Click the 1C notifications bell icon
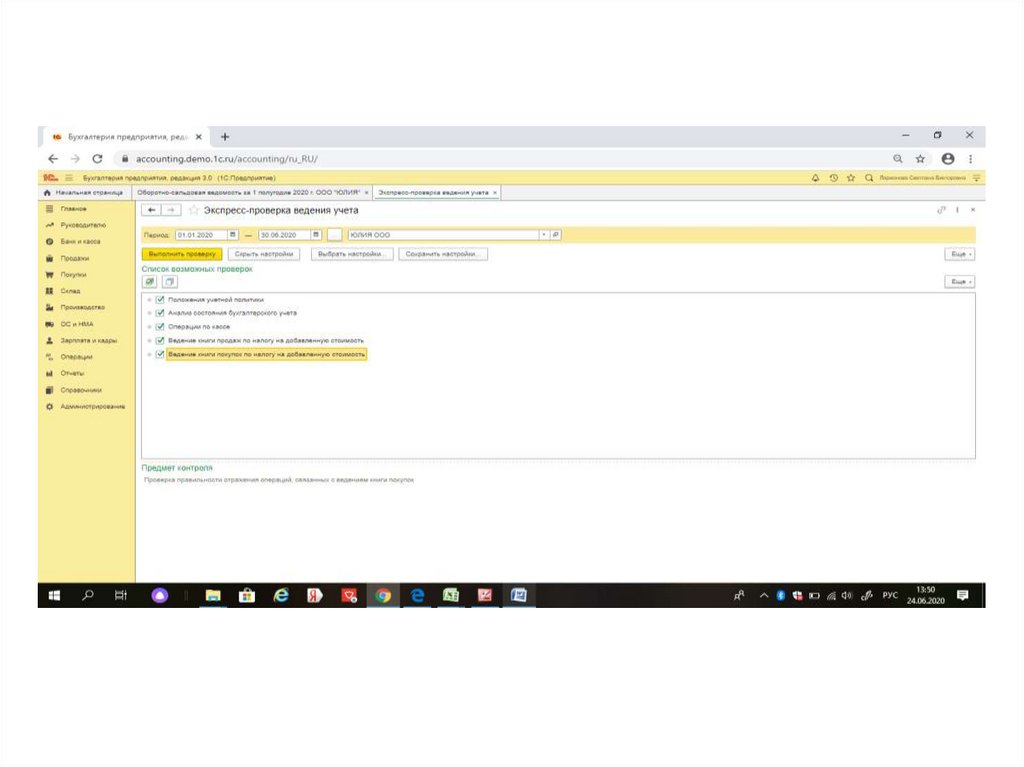 click(x=816, y=177)
